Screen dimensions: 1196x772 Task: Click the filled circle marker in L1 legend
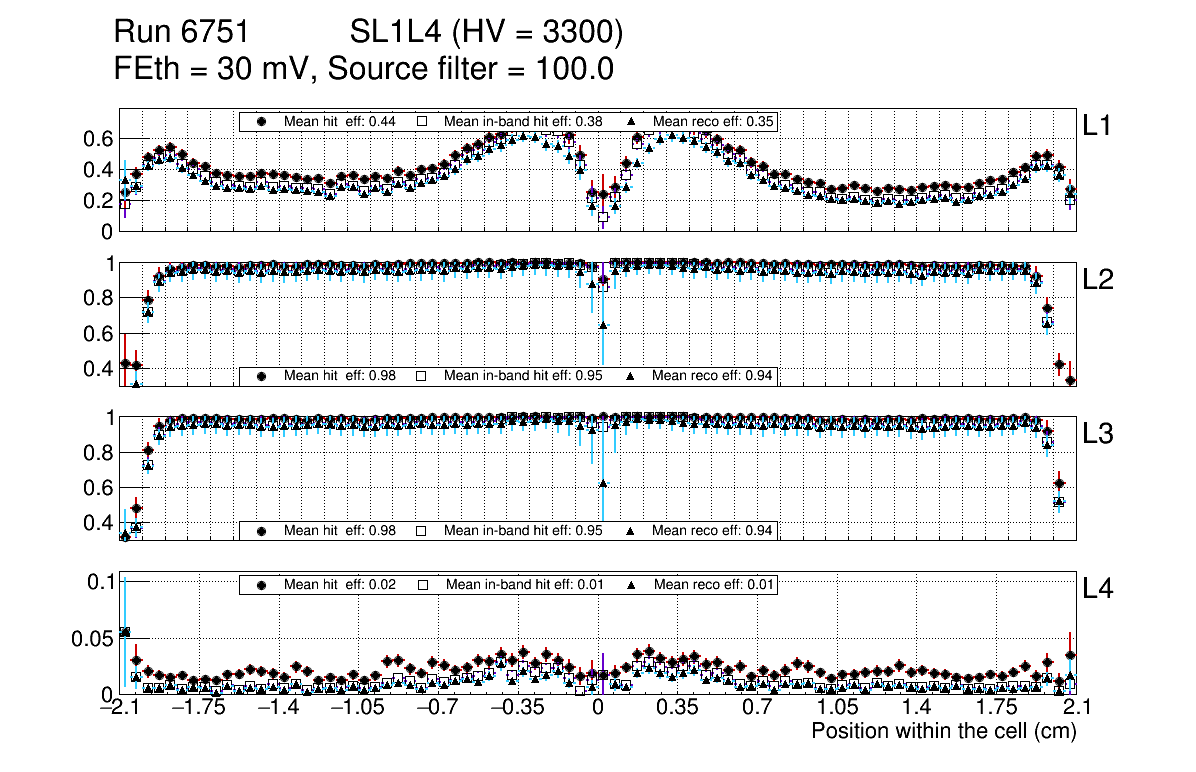click(x=262, y=121)
